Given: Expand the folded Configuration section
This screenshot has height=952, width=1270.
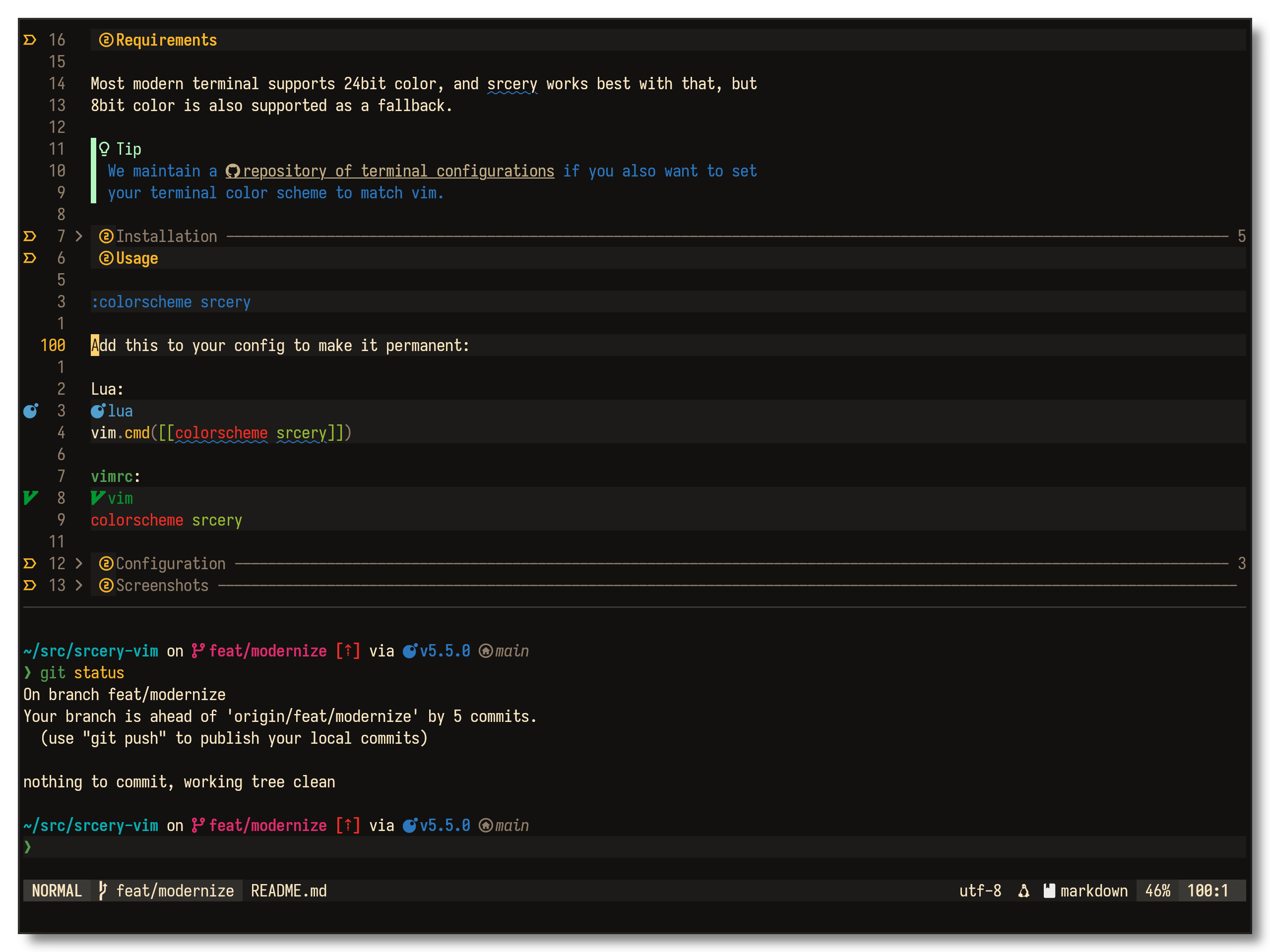Looking at the screenshot, I should [79, 563].
